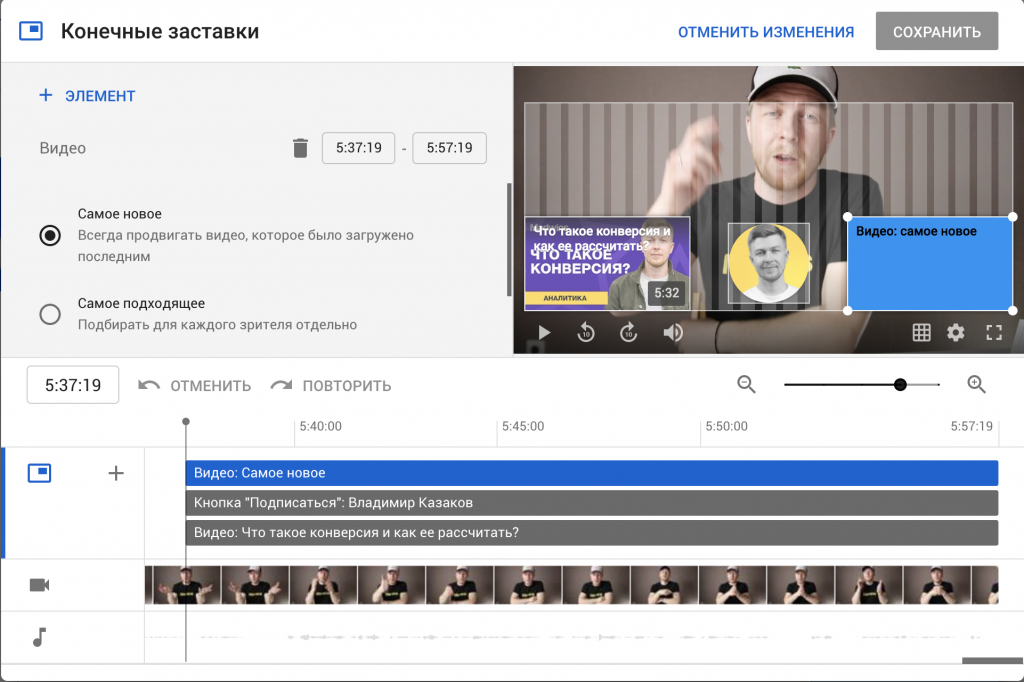Viewport: 1024px width, 682px height.
Task: Zoom out the timeline with the minus magnifier
Action: pos(746,383)
